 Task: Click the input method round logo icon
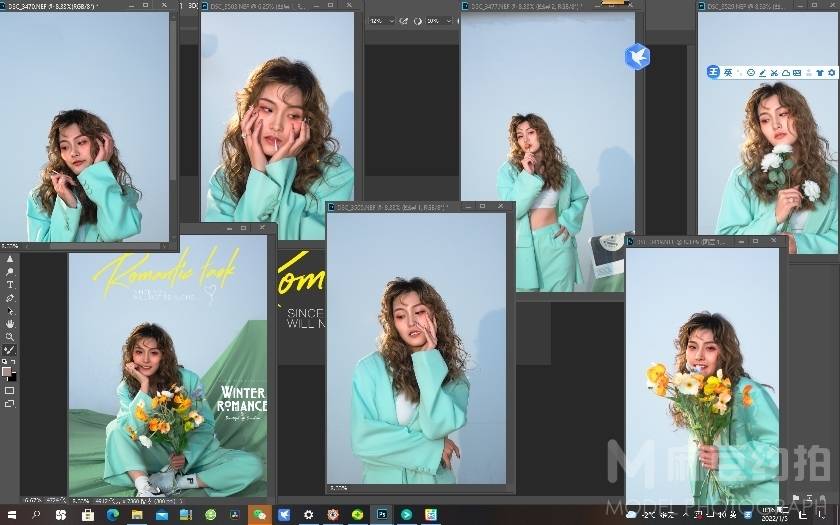click(713, 72)
